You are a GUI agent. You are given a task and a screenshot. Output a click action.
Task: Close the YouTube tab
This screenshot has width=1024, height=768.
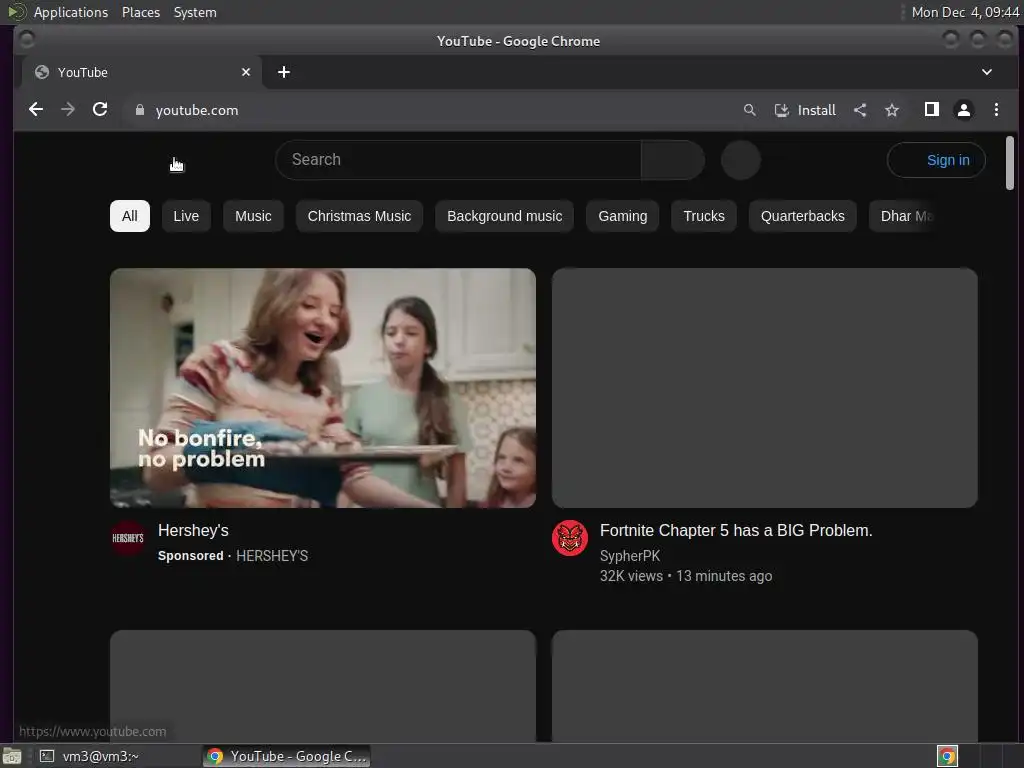(246, 72)
